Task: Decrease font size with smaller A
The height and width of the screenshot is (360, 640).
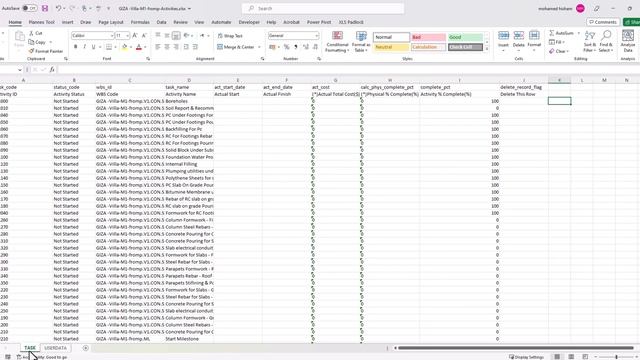Action: 144,36
